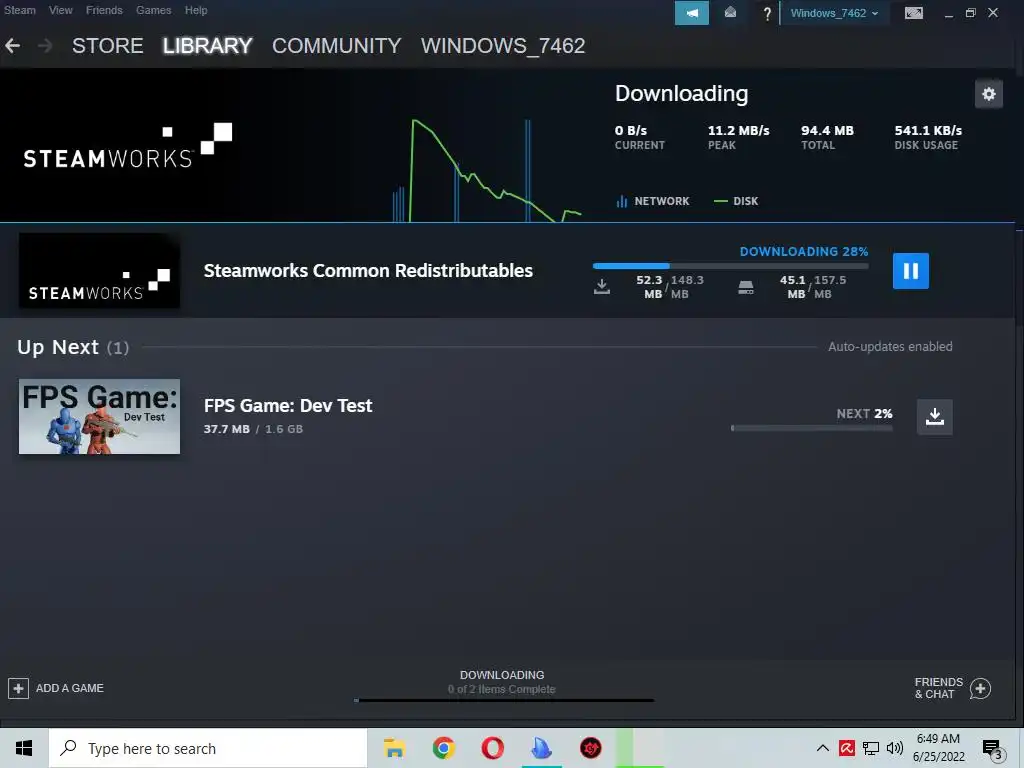Click the Steamworks Common Redistributables title
The width and height of the screenshot is (1024, 768).
click(368, 270)
